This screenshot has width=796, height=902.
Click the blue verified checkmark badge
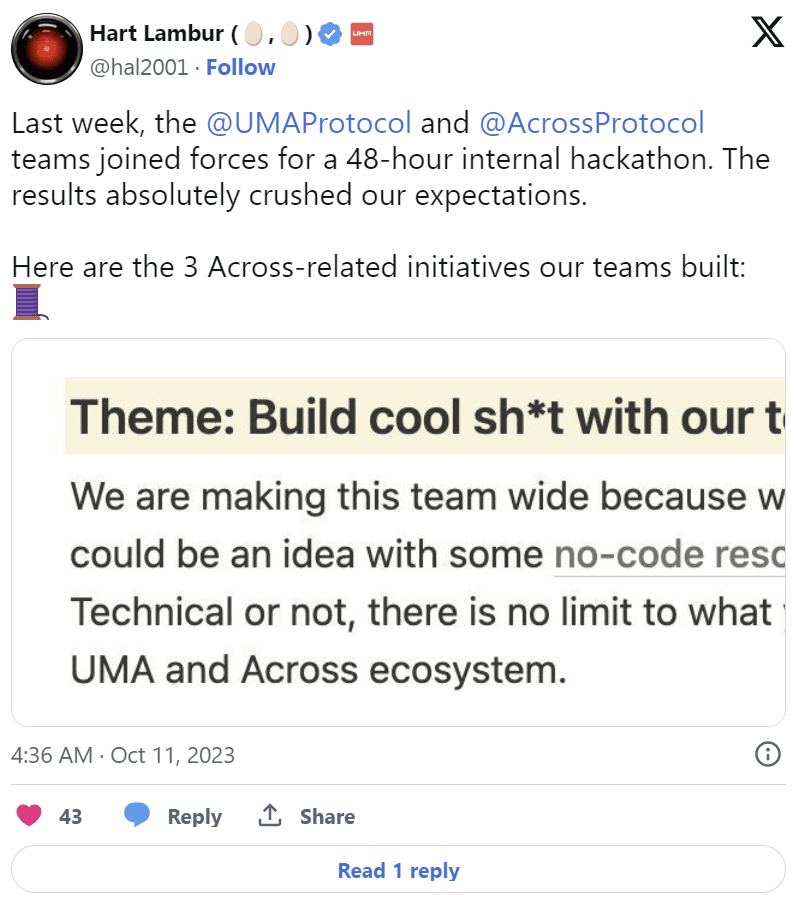point(331,34)
